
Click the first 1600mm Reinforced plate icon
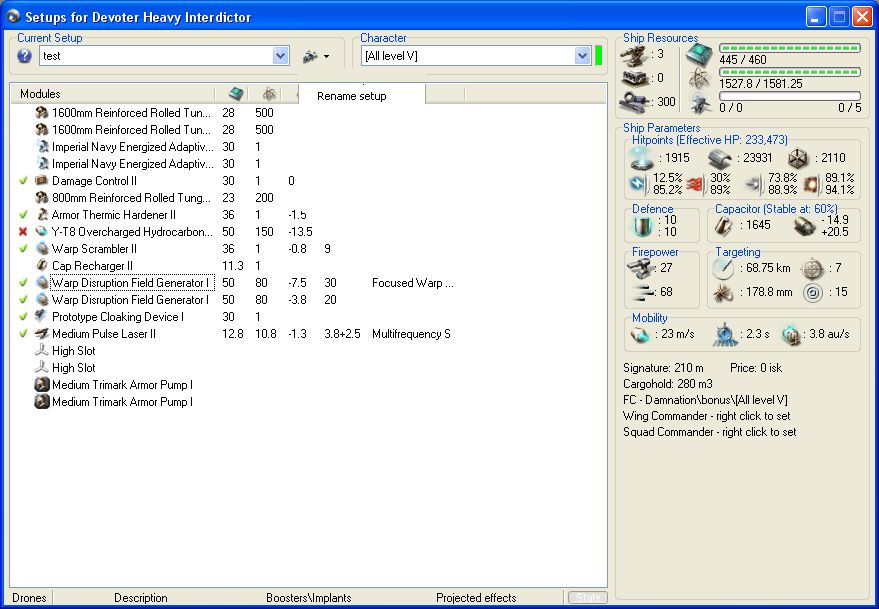pyautogui.click(x=41, y=113)
